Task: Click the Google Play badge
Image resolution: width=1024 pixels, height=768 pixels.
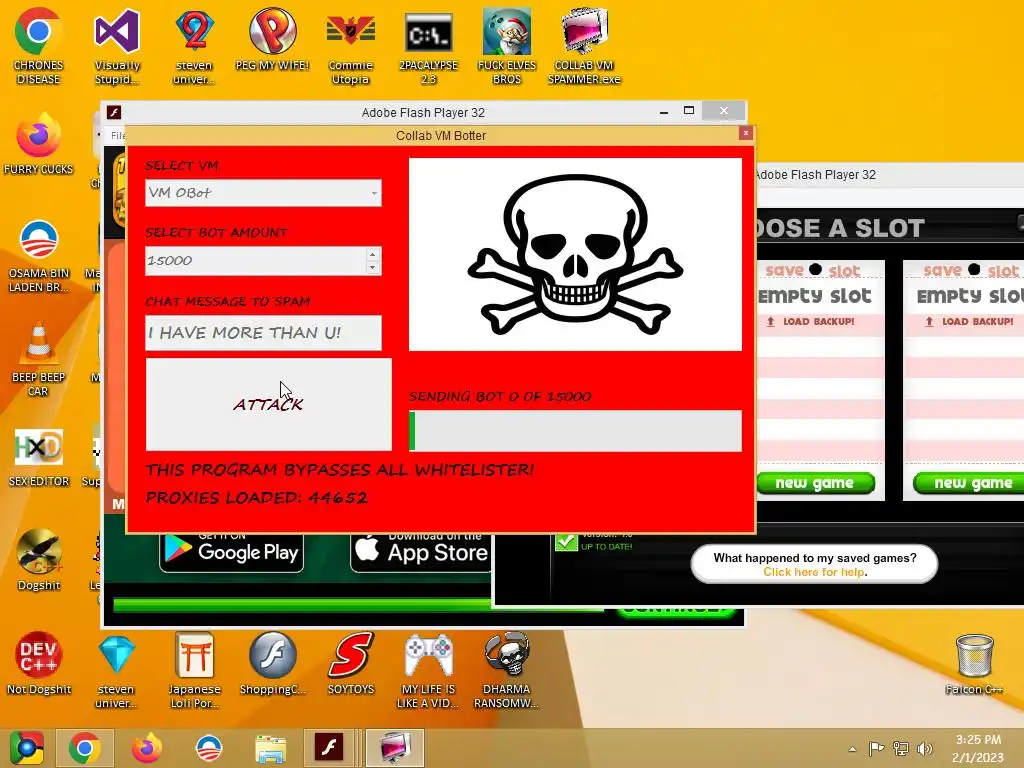Action: click(231, 552)
